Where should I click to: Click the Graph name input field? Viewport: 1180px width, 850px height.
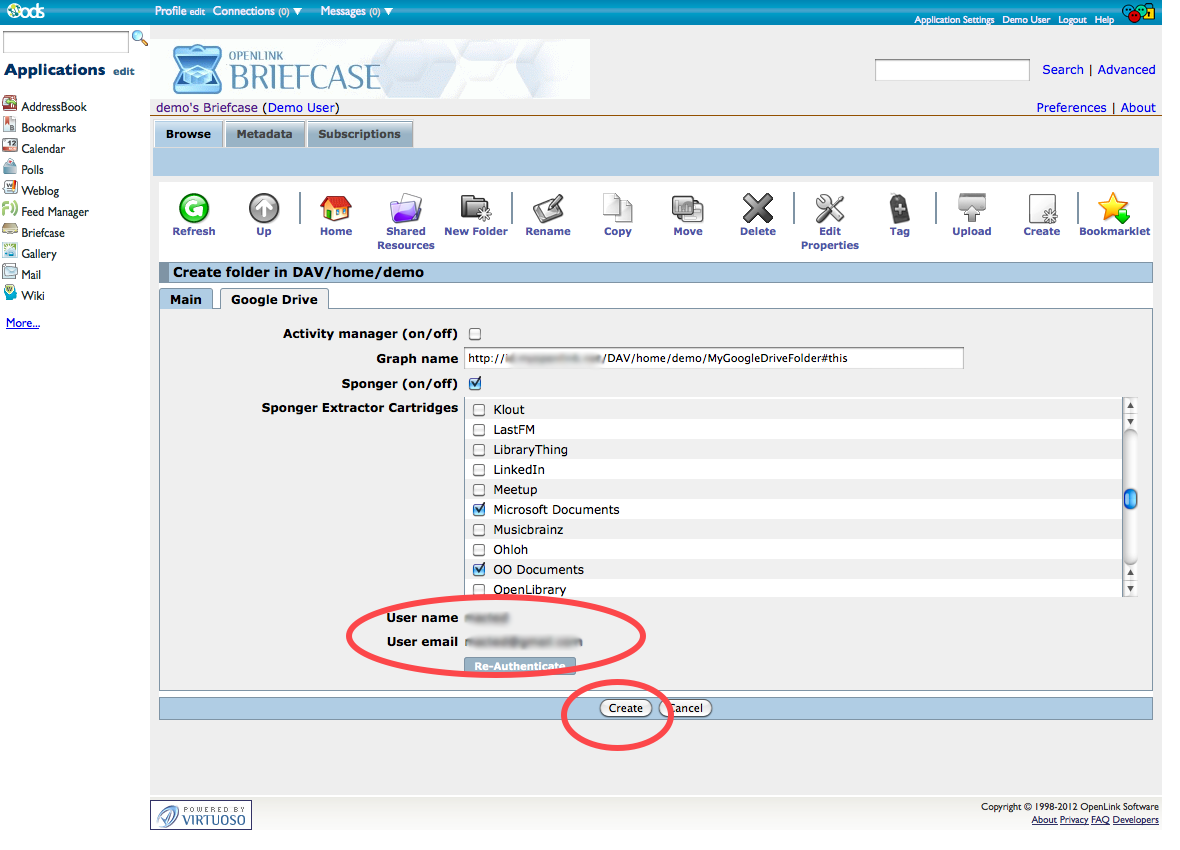(713, 358)
